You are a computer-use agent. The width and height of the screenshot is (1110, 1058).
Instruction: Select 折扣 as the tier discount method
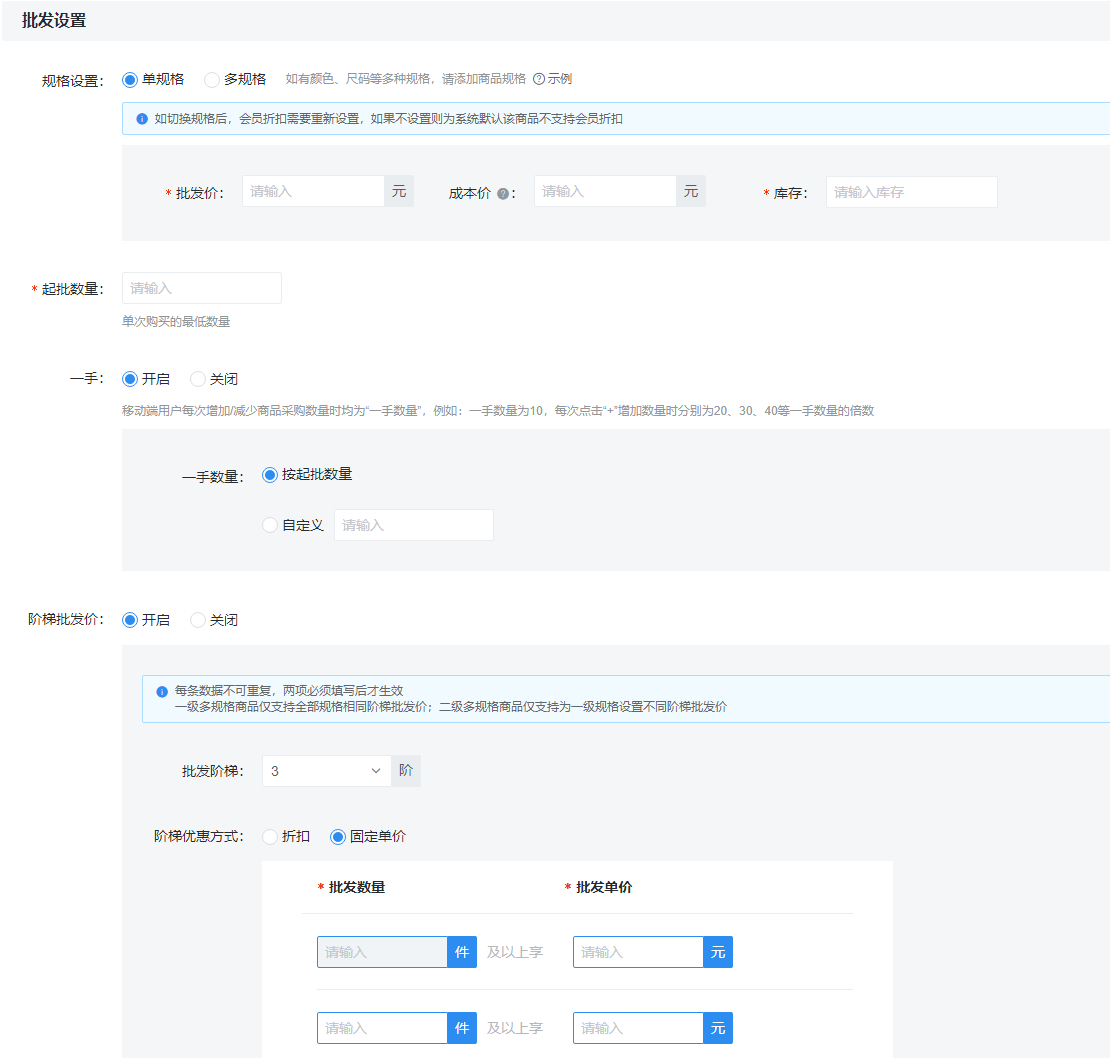pyautogui.click(x=269, y=836)
